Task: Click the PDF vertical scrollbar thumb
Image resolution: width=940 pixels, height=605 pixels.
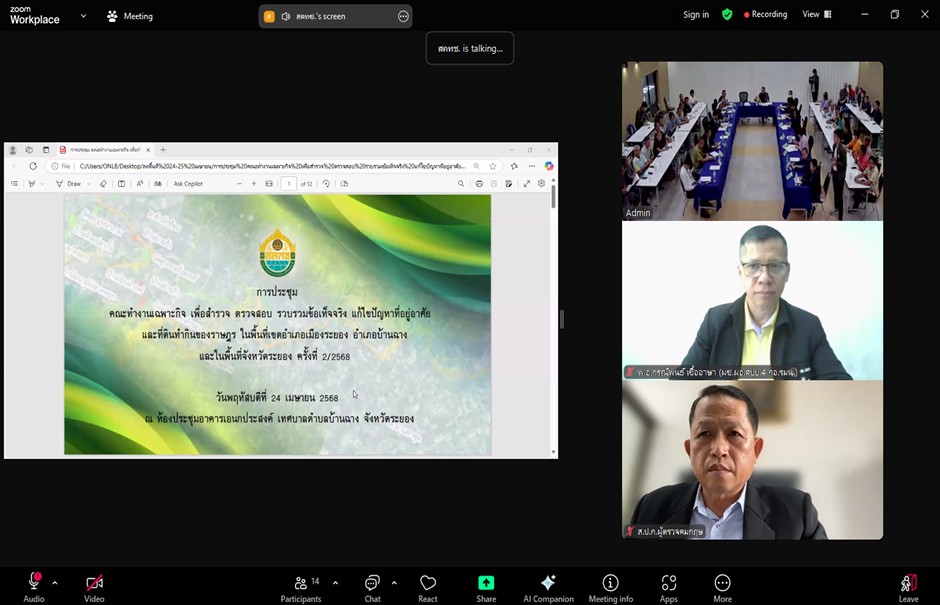Action: 553,197
